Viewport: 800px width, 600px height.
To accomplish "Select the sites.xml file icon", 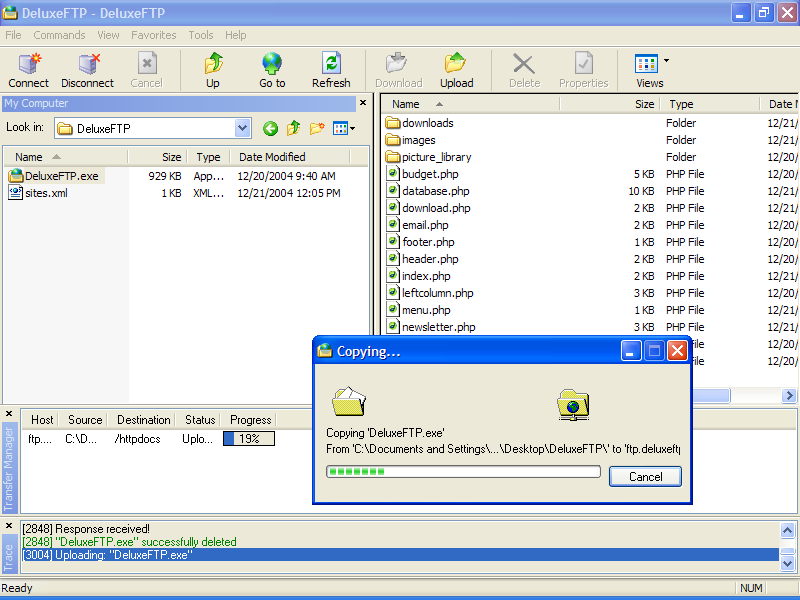I will (x=16, y=193).
